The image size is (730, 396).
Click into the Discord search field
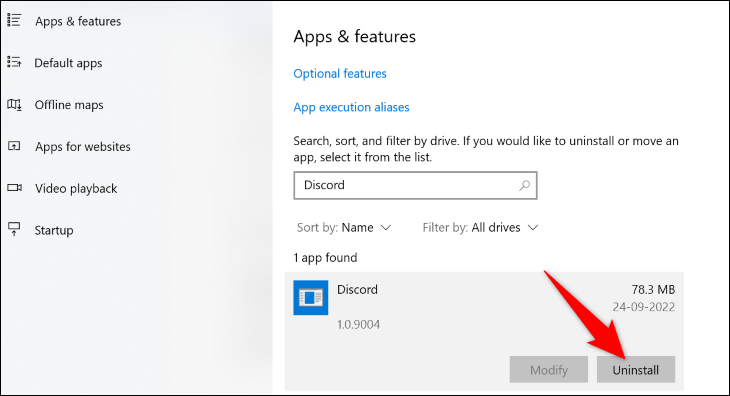(x=415, y=185)
